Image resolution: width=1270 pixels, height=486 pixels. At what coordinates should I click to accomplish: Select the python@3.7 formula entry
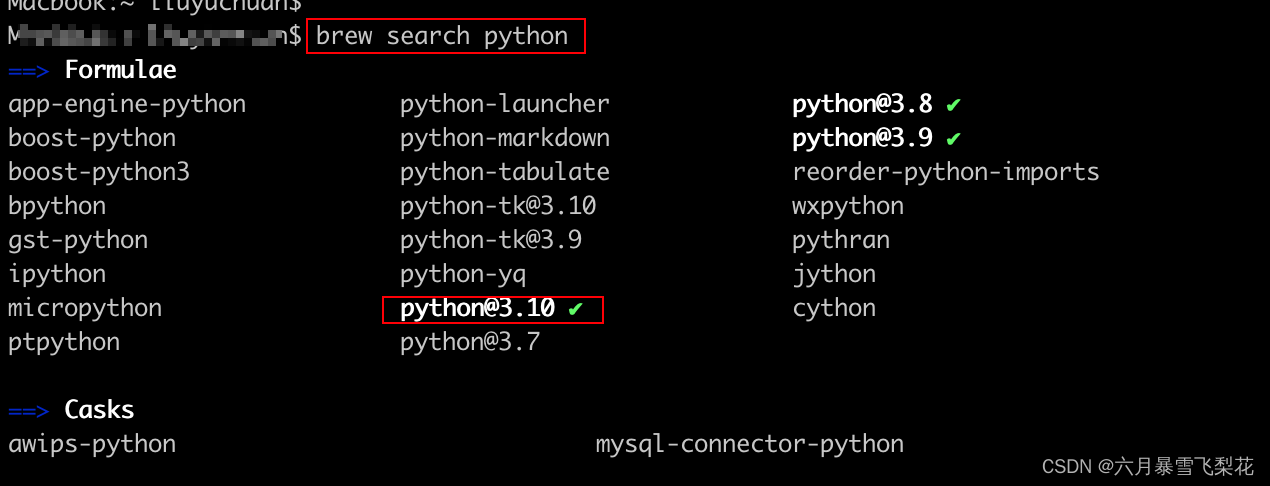pos(469,342)
